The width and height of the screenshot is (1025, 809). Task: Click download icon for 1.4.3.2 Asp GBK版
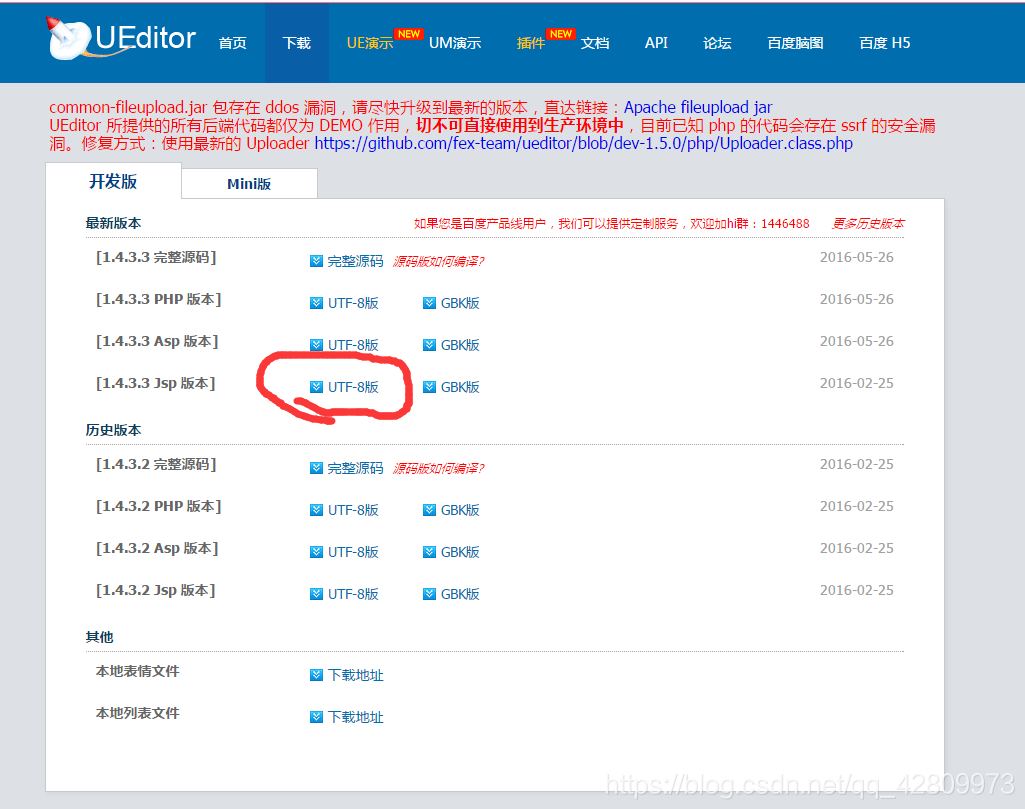[429, 552]
